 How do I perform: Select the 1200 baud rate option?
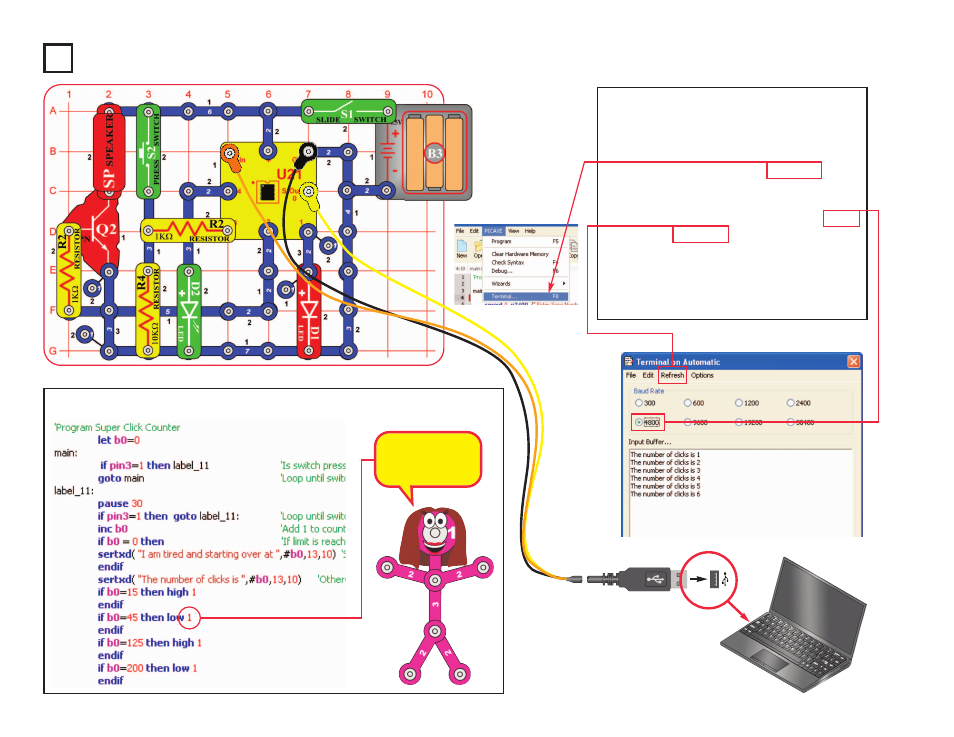747,403
